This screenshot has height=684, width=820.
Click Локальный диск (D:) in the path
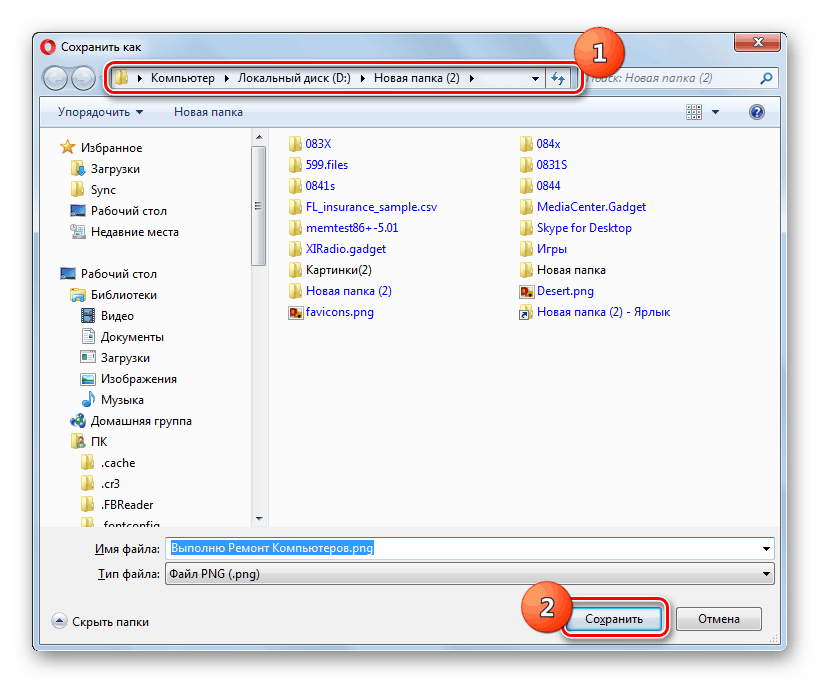point(294,78)
